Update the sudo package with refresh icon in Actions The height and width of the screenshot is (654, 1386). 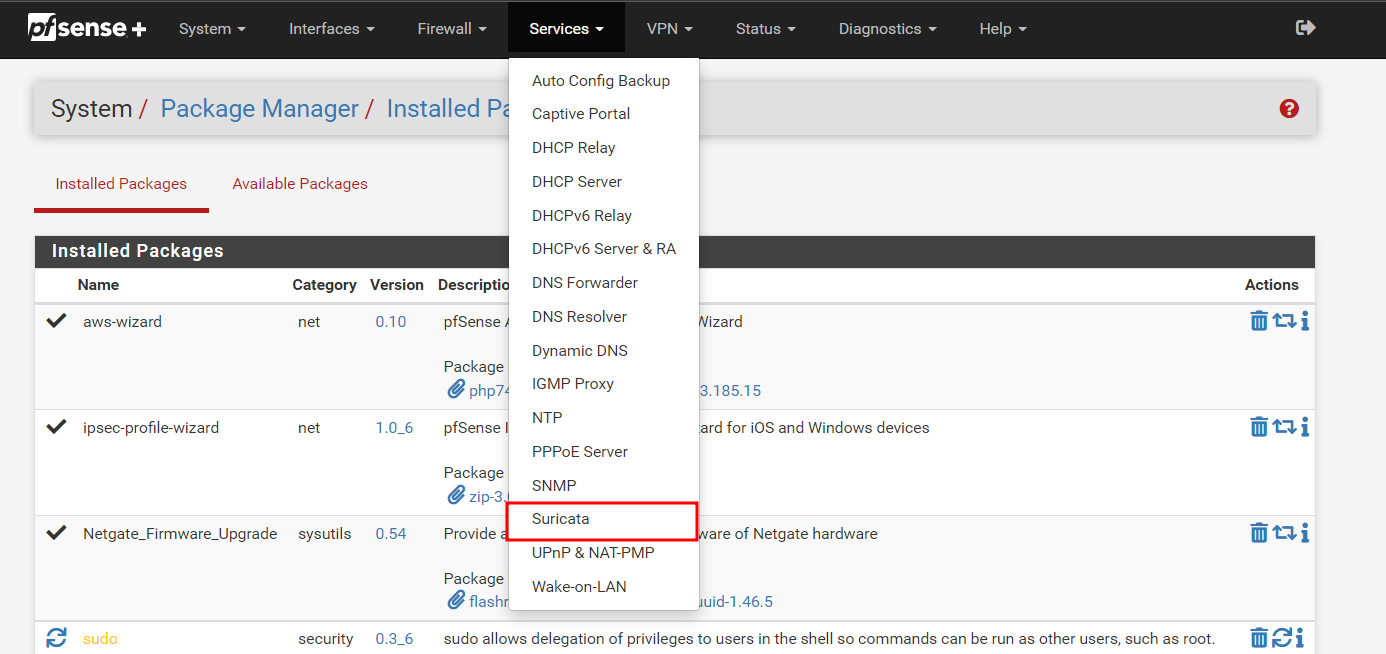click(1282, 638)
